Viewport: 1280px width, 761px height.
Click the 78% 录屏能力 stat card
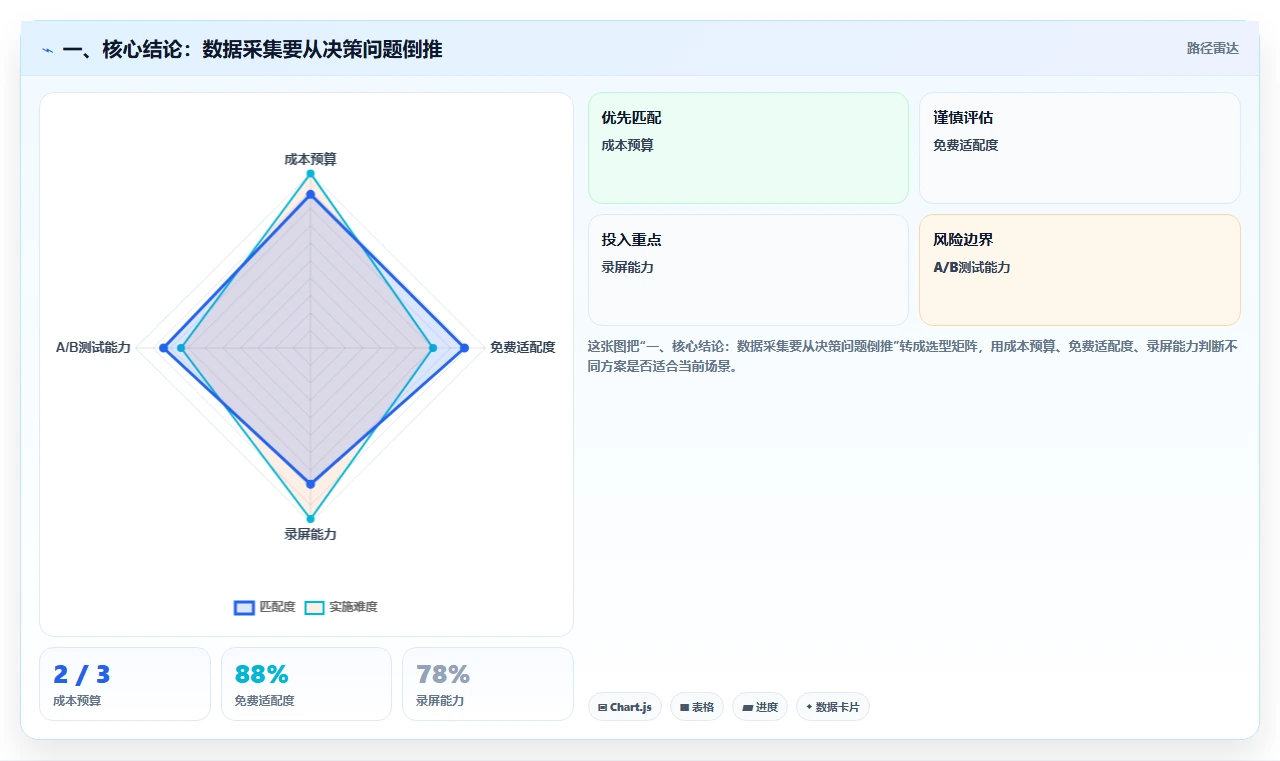488,684
